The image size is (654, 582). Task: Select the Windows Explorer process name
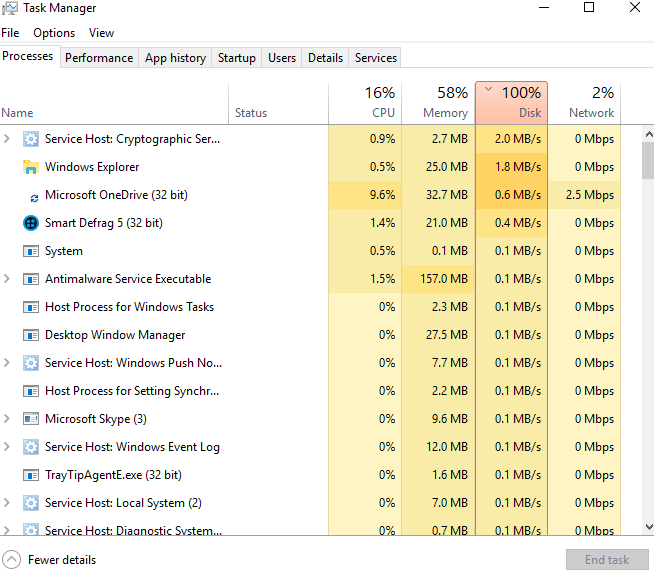pos(92,167)
